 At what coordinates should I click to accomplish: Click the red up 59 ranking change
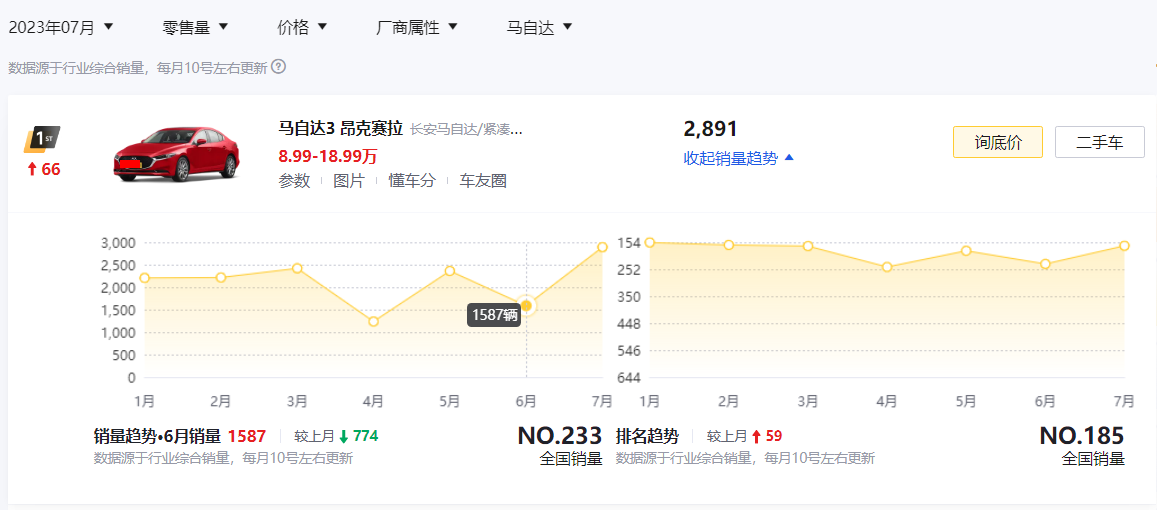tap(767, 436)
